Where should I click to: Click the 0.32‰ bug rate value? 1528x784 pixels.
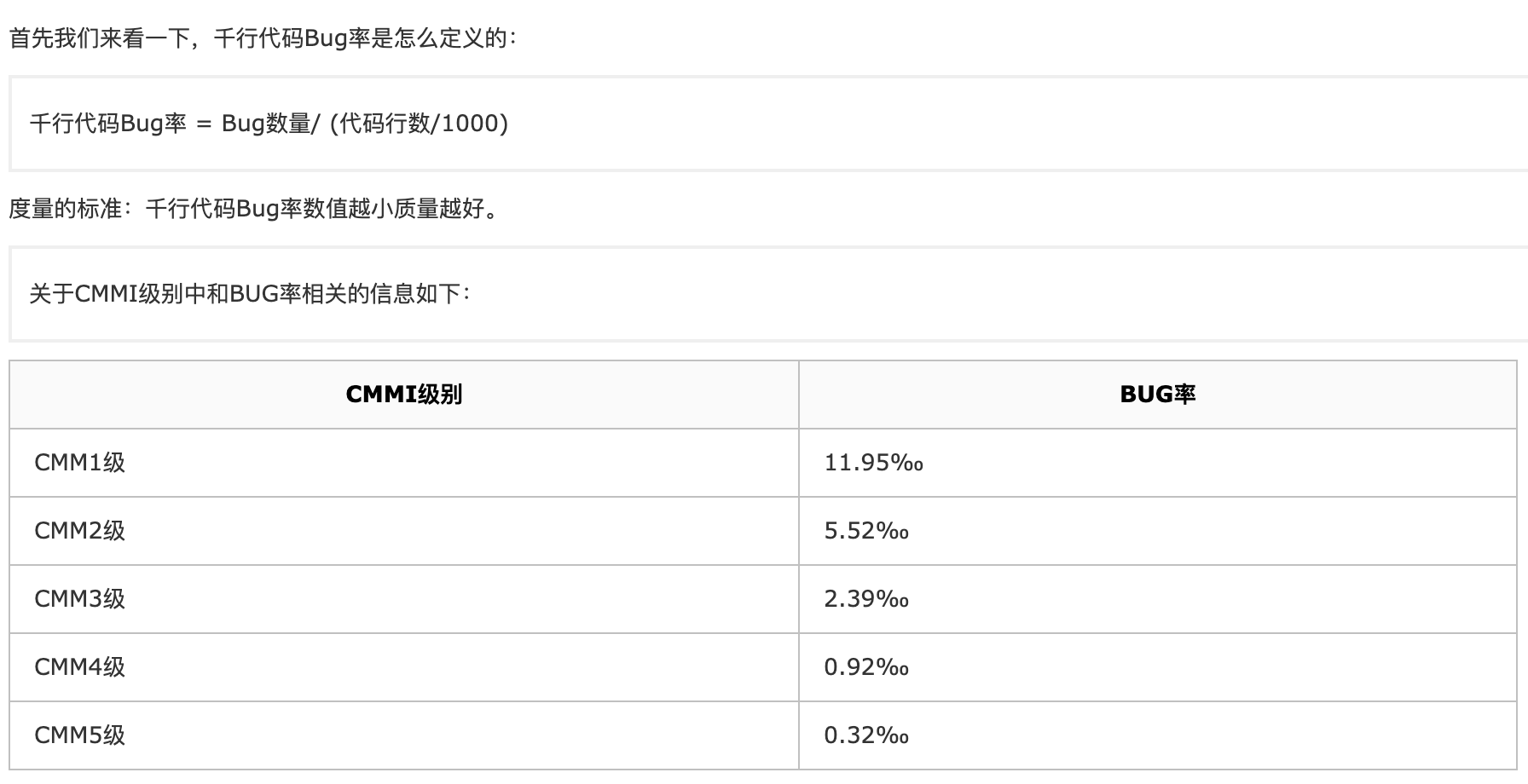click(866, 735)
